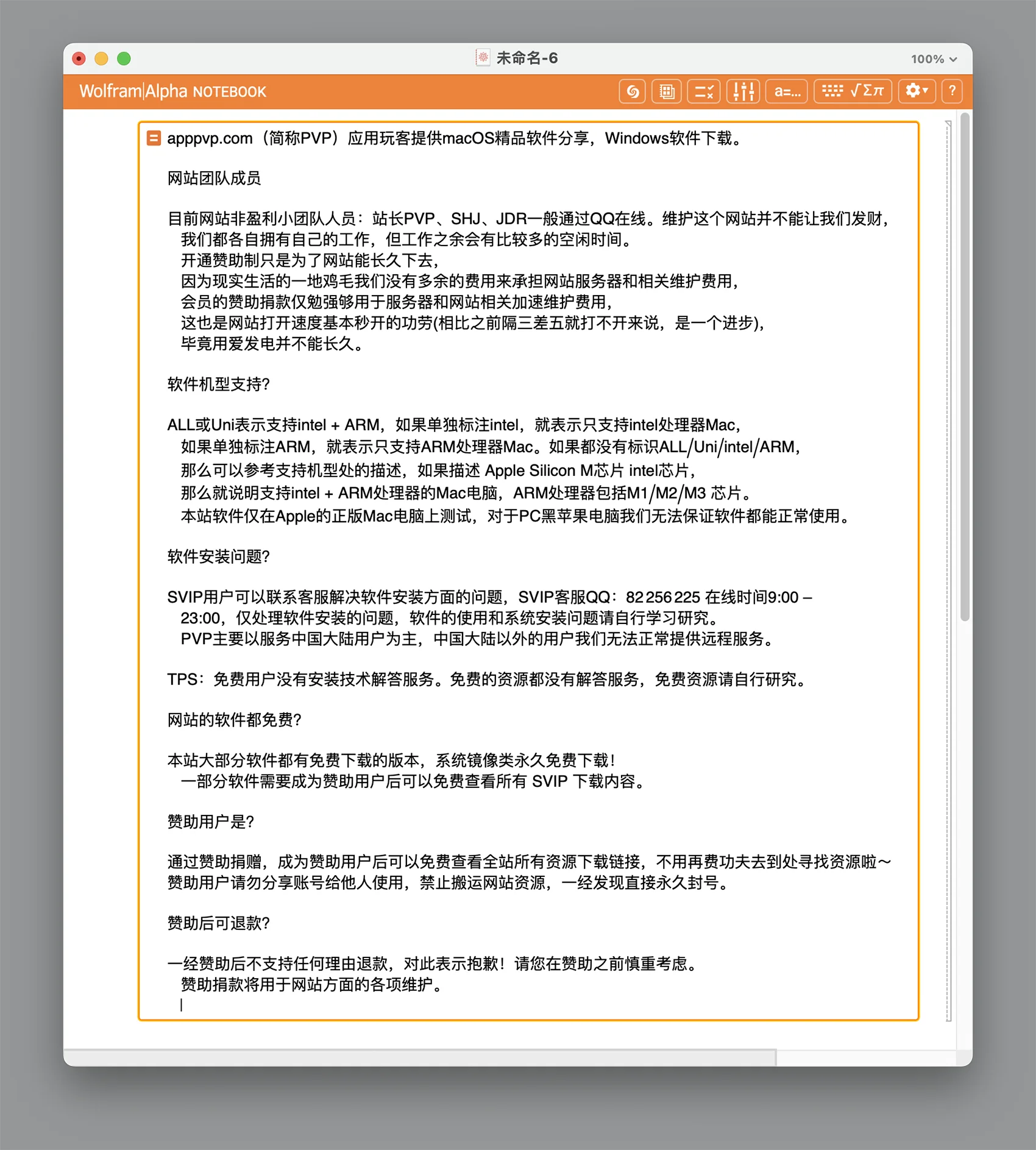This screenshot has width=1036, height=1150.
Task: Click the horizontal scrollbar at window bottom
Action: click(419, 1057)
